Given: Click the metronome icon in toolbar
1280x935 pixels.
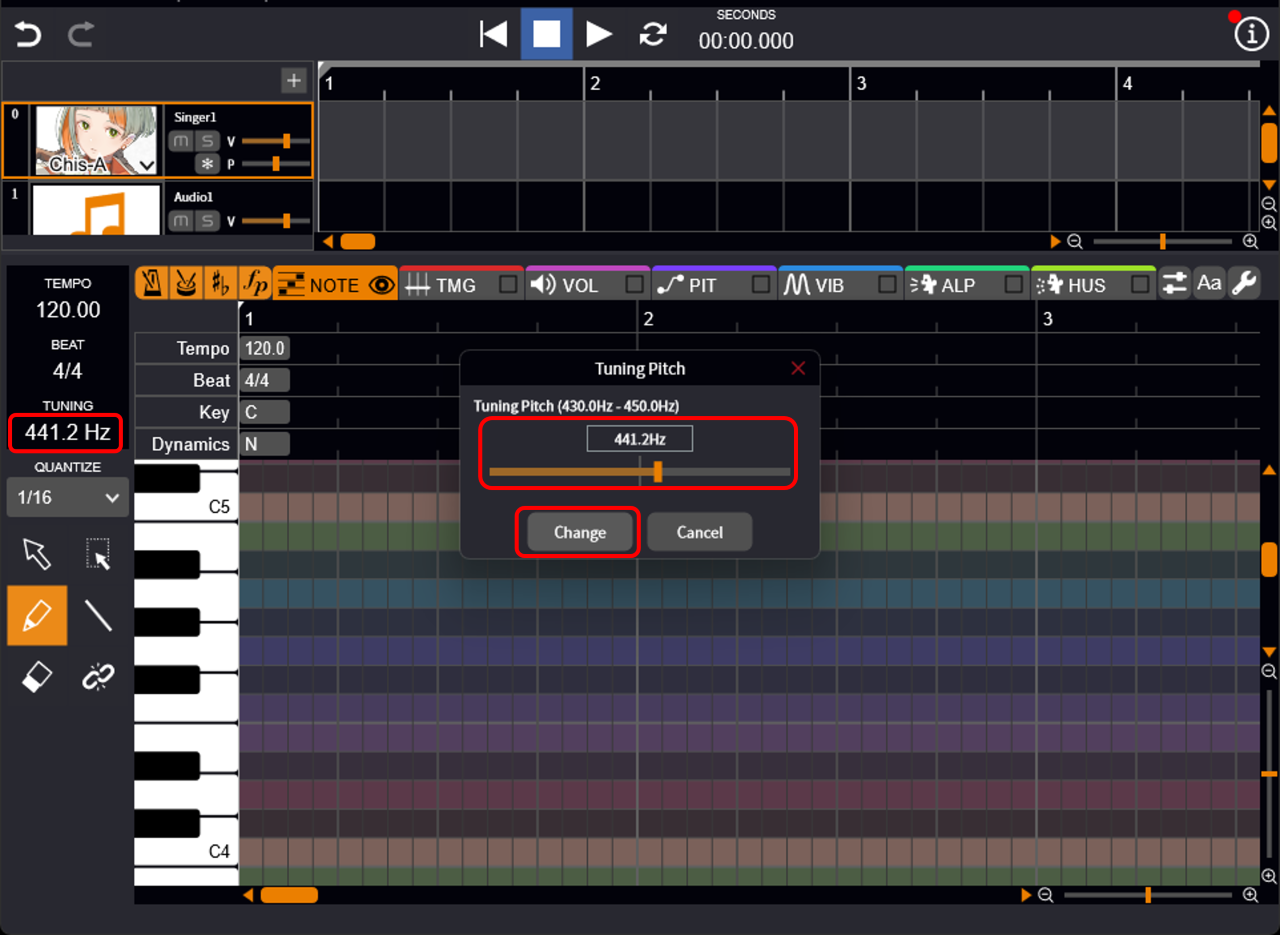Looking at the screenshot, I should pos(152,285).
